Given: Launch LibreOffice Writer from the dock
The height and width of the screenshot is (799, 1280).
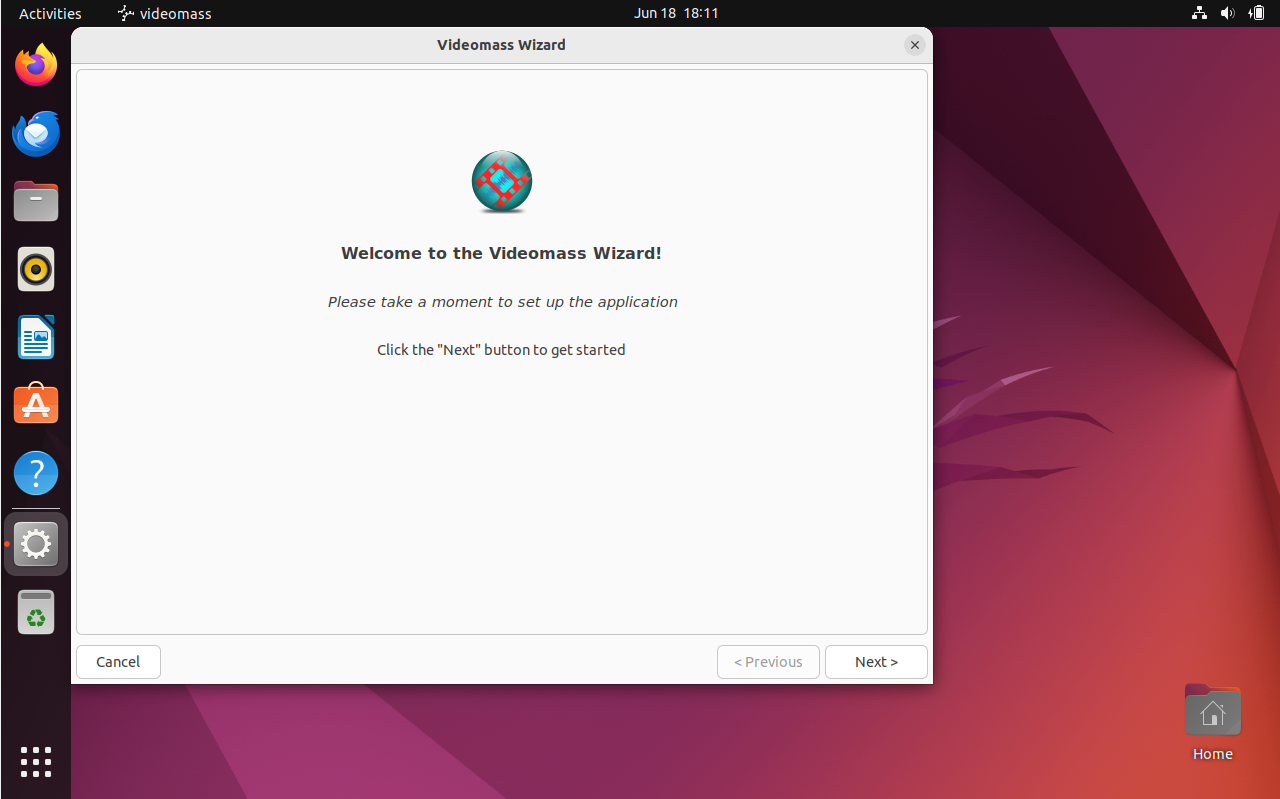Looking at the screenshot, I should coord(36,338).
